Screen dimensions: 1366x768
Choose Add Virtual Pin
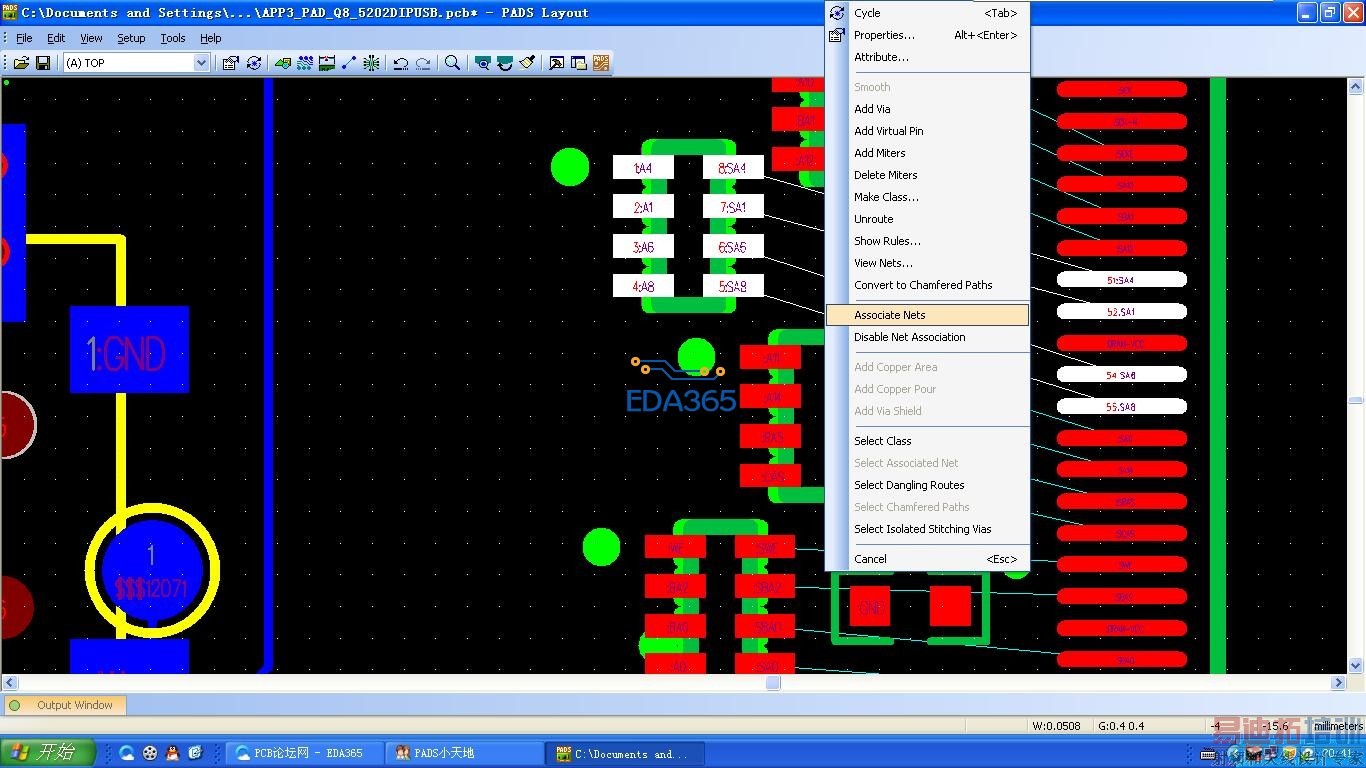coord(927,131)
